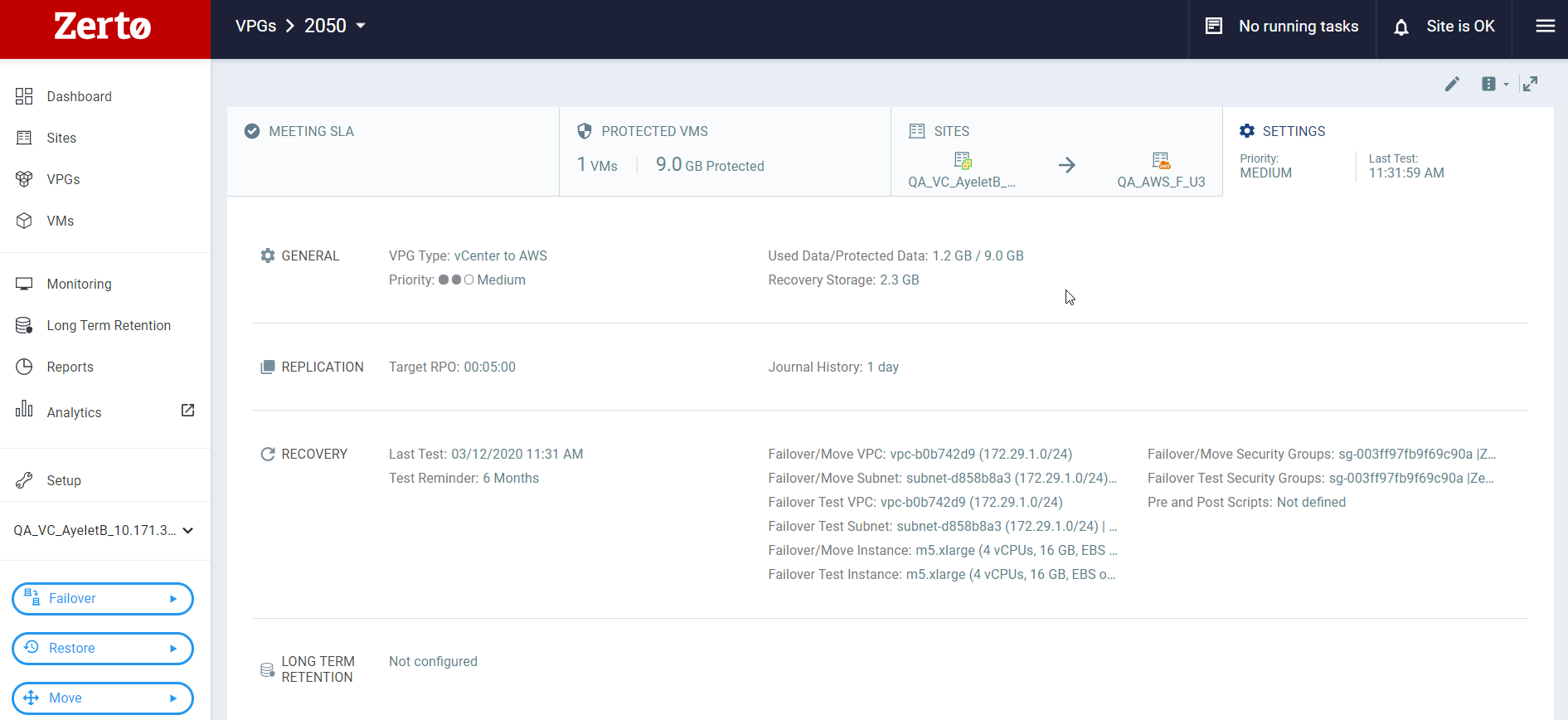Click the Monitoring screen icon
Screen dimensions: 1568x720
point(24,284)
